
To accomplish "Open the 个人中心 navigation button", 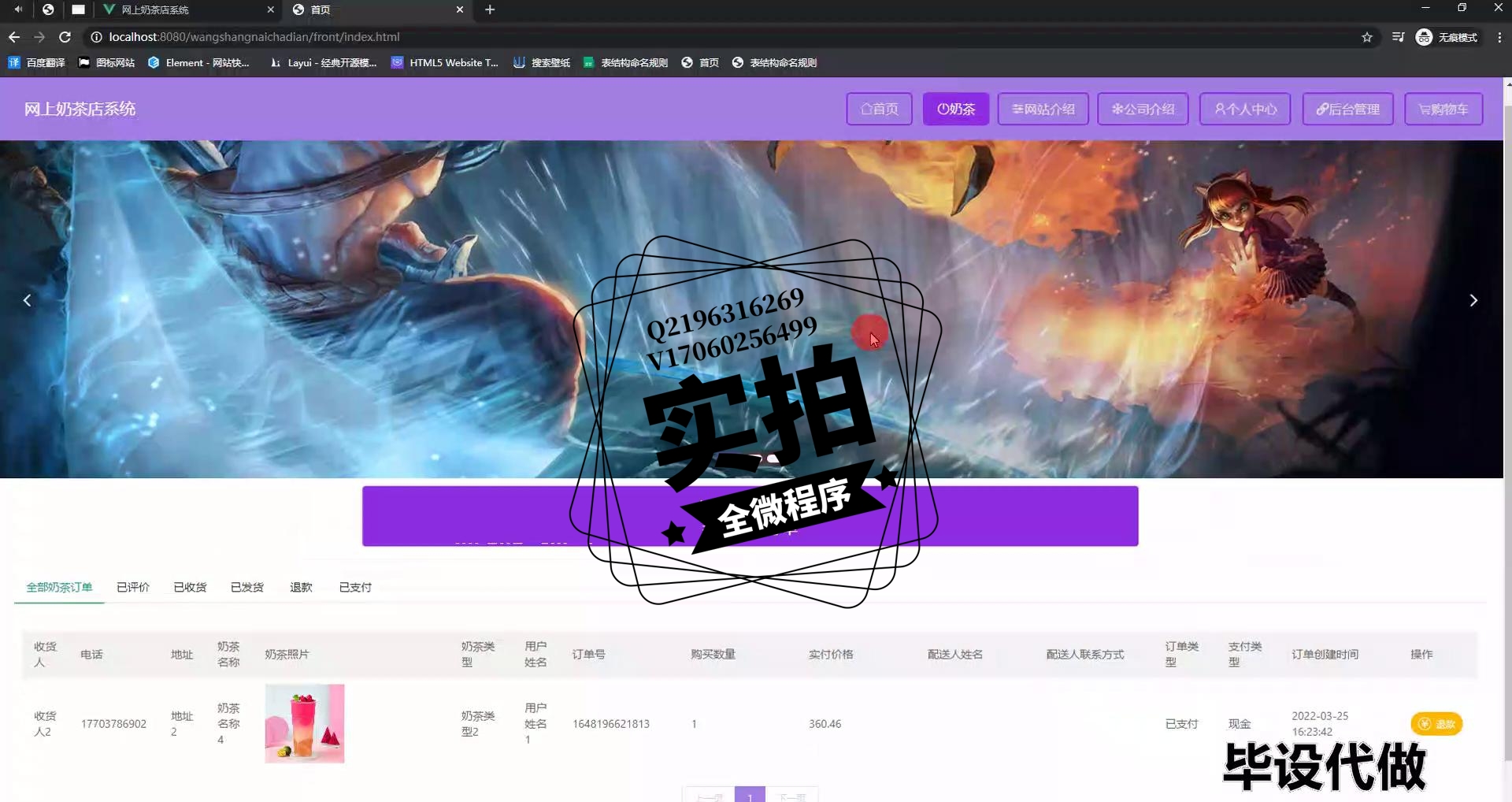I will pyautogui.click(x=1245, y=109).
